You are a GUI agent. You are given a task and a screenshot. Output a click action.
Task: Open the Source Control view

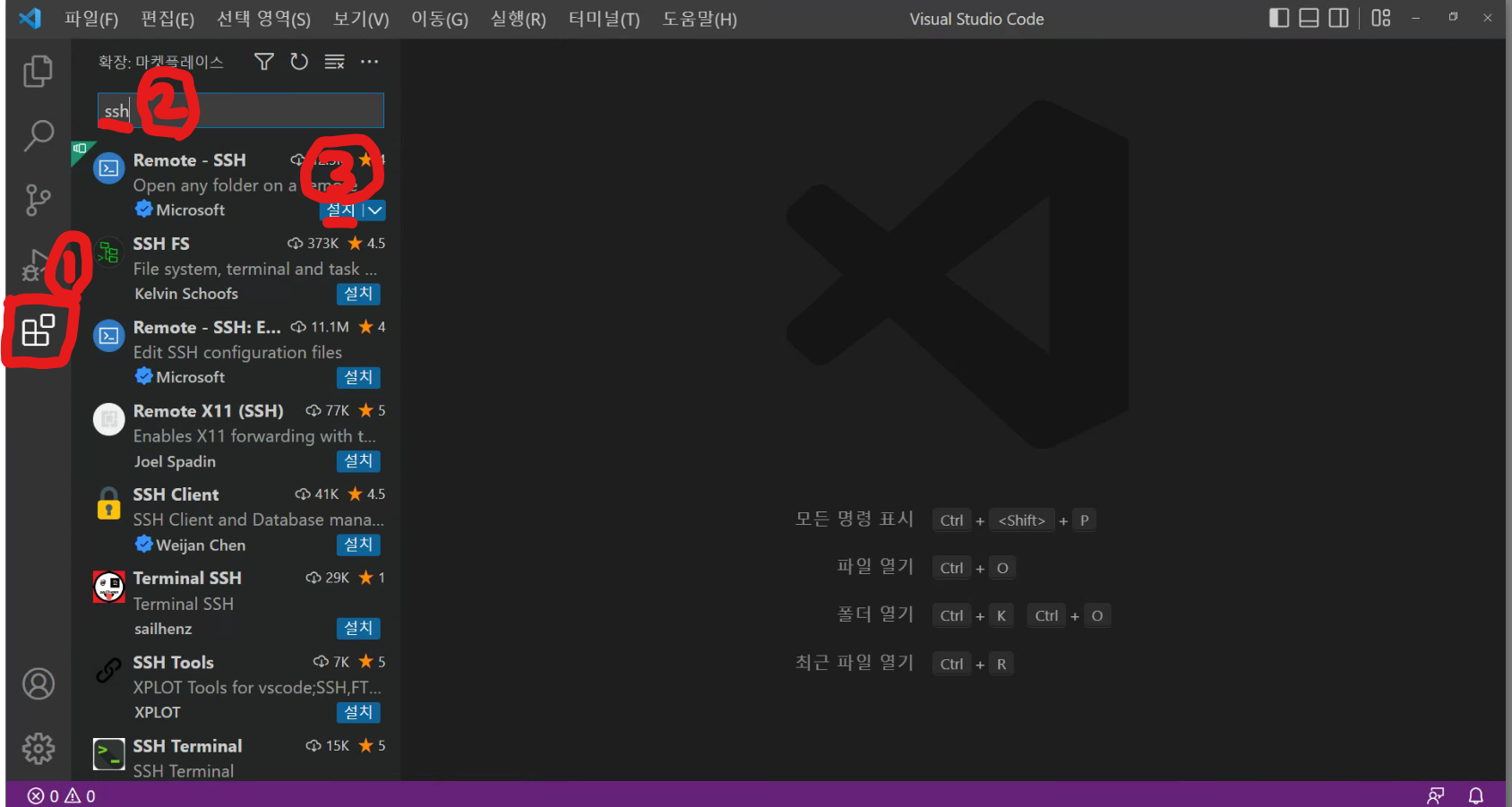pos(38,200)
